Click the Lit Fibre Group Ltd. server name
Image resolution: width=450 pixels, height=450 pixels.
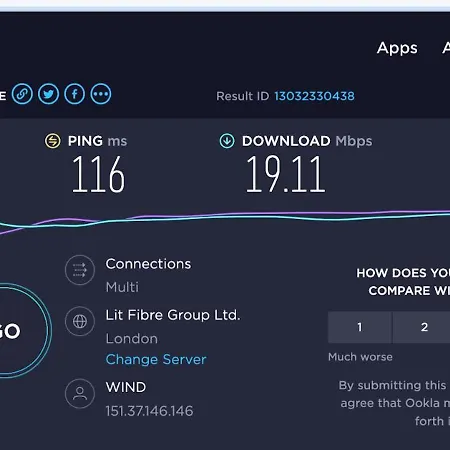tap(173, 315)
